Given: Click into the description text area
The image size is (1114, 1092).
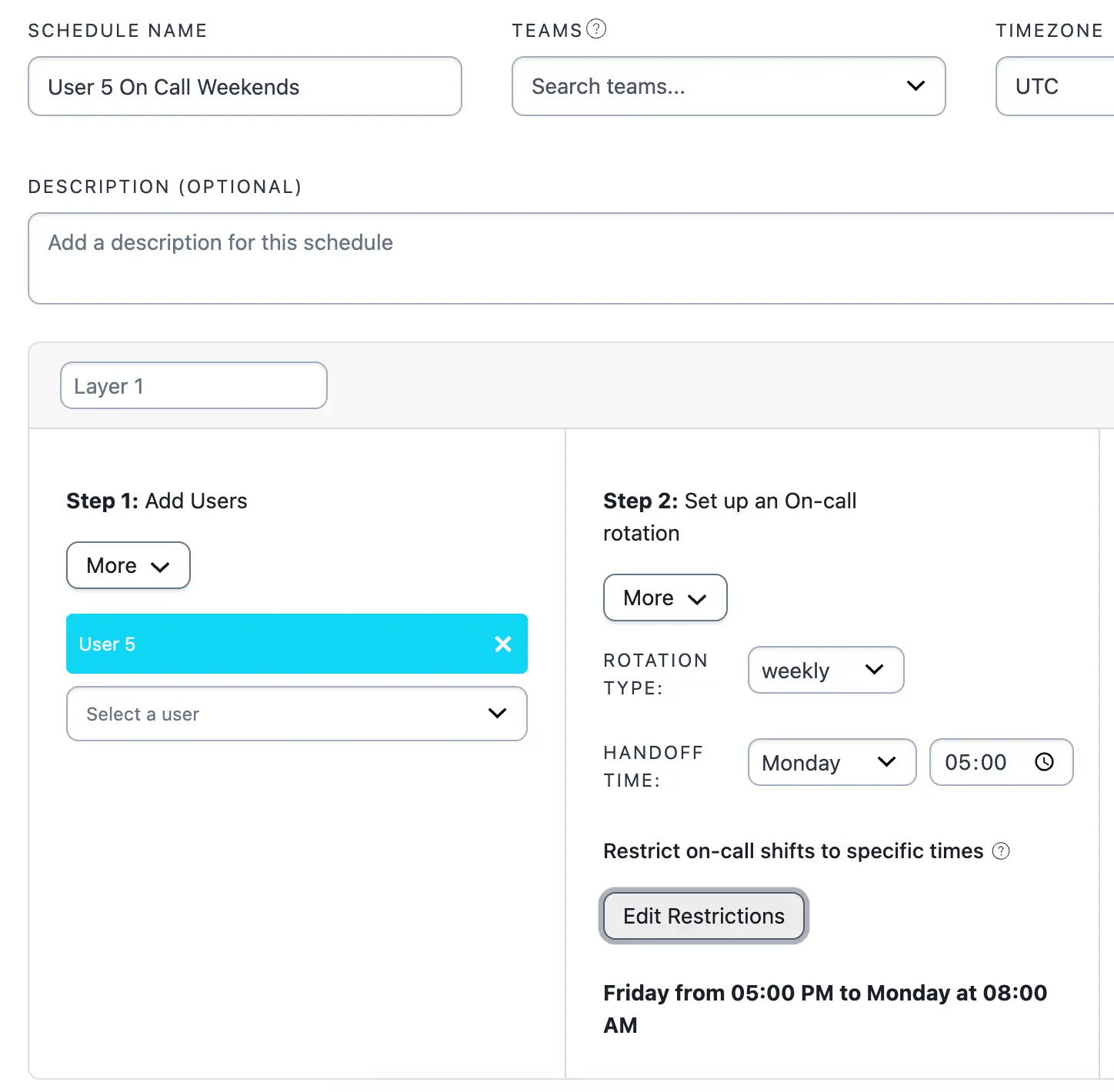Looking at the screenshot, I should pos(571,258).
